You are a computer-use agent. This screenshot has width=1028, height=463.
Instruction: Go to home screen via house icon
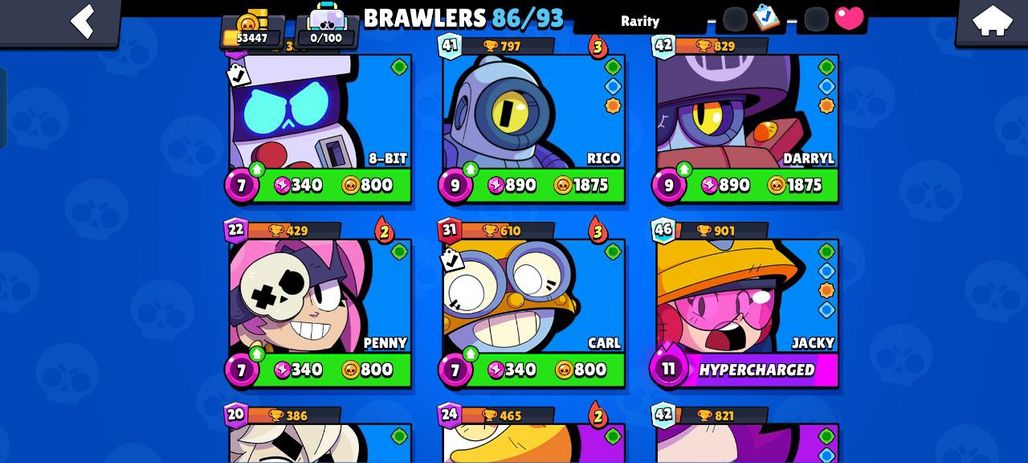992,22
